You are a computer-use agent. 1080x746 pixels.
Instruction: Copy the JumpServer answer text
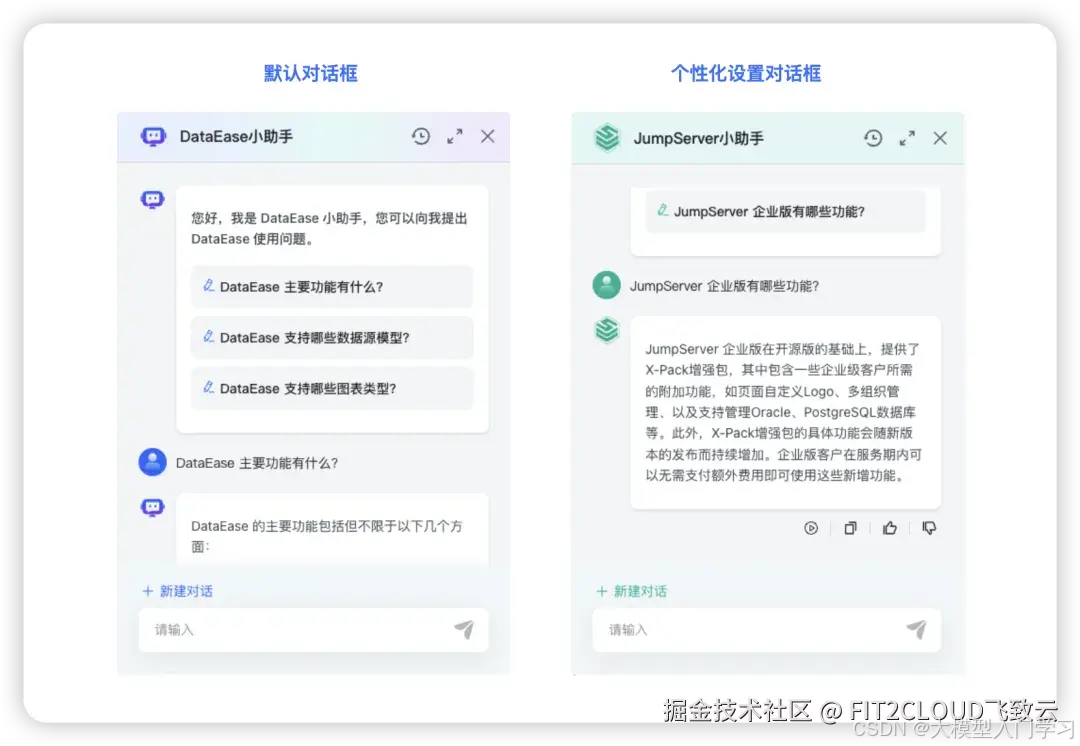[851, 528]
